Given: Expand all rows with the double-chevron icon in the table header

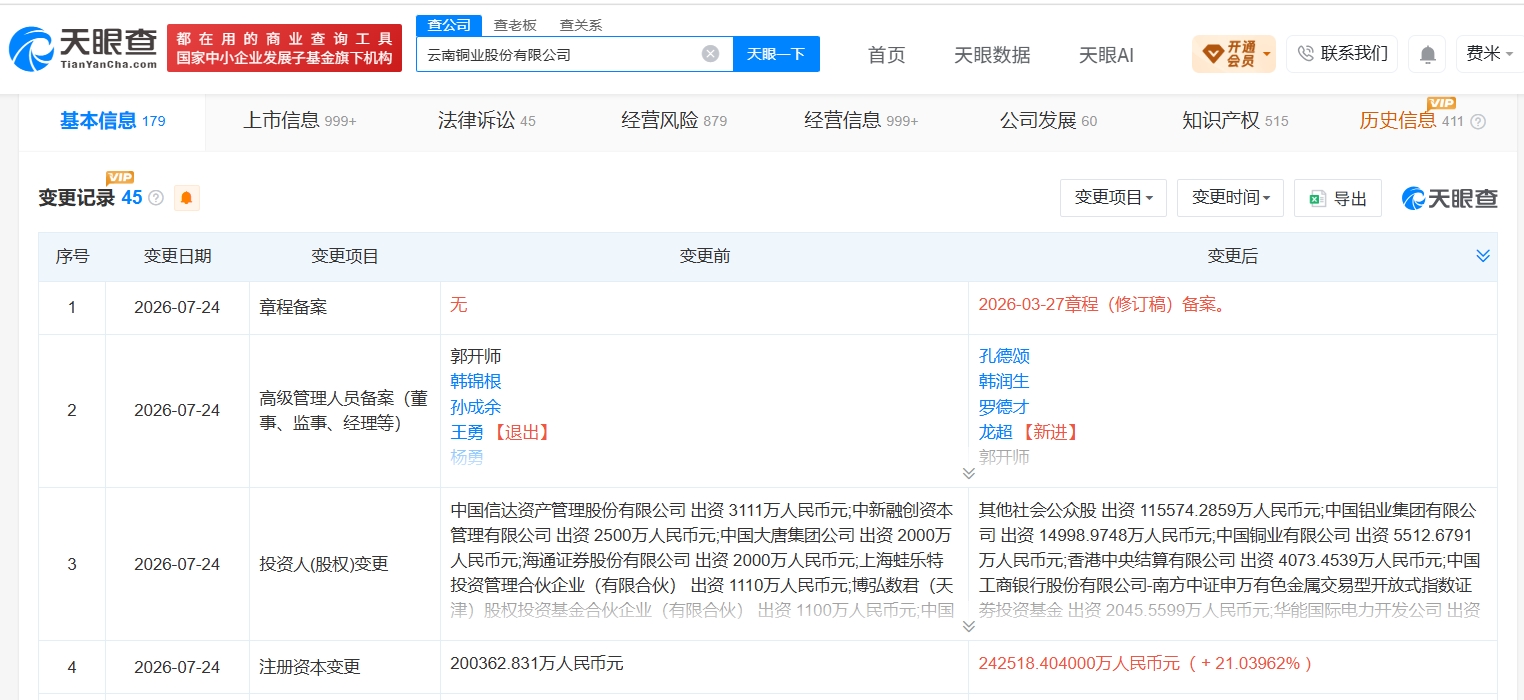Looking at the screenshot, I should point(1483,257).
